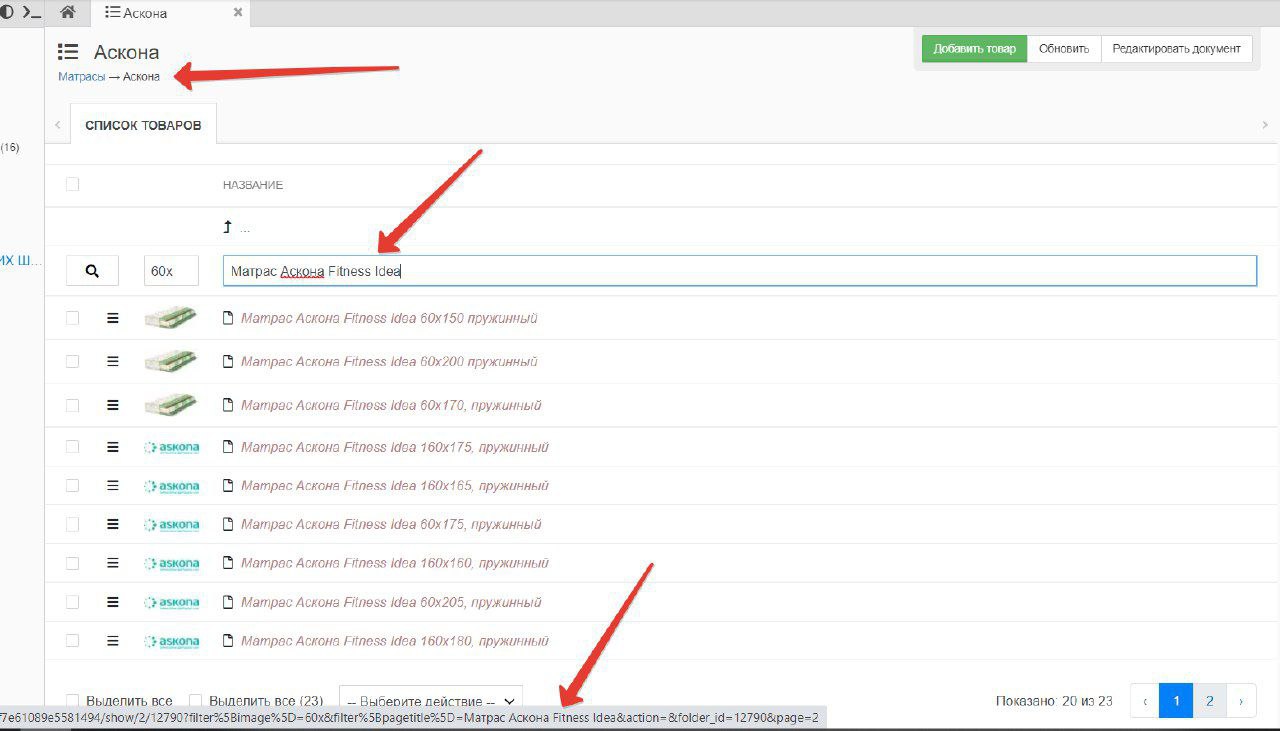
Task: Check the box for 60x175 mattress row
Action: point(72,524)
